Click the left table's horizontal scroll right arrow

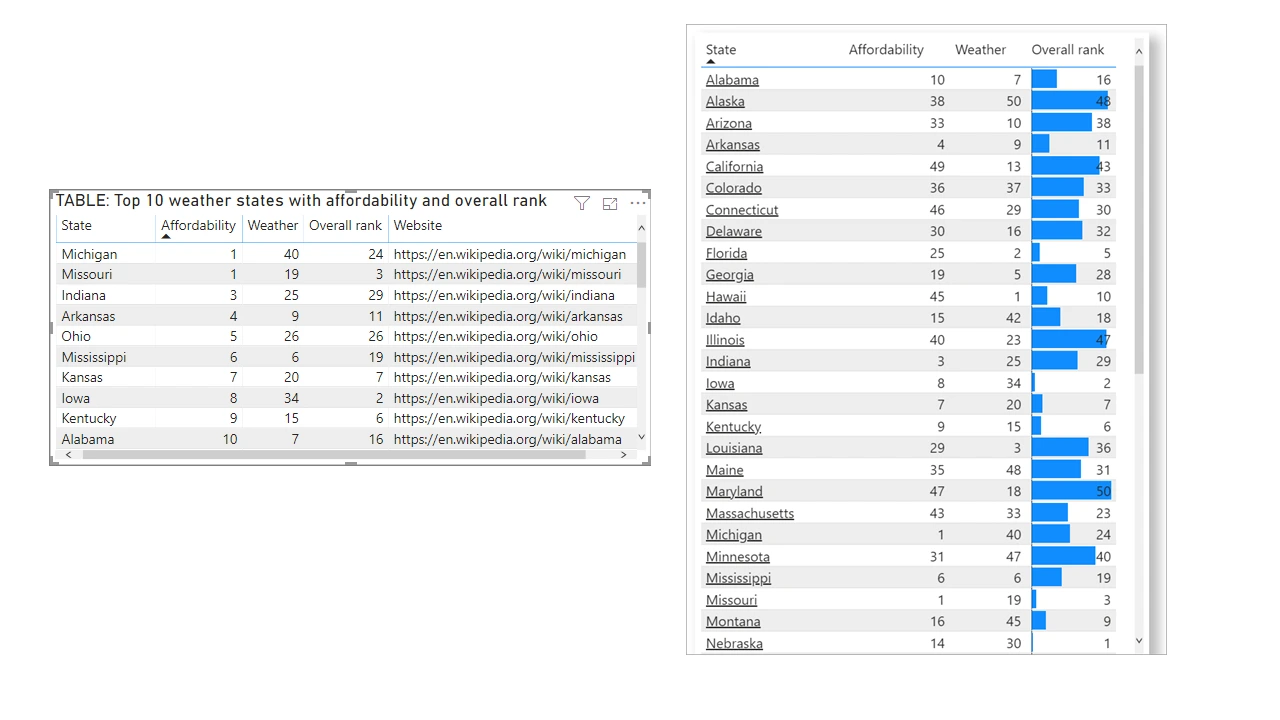click(623, 455)
